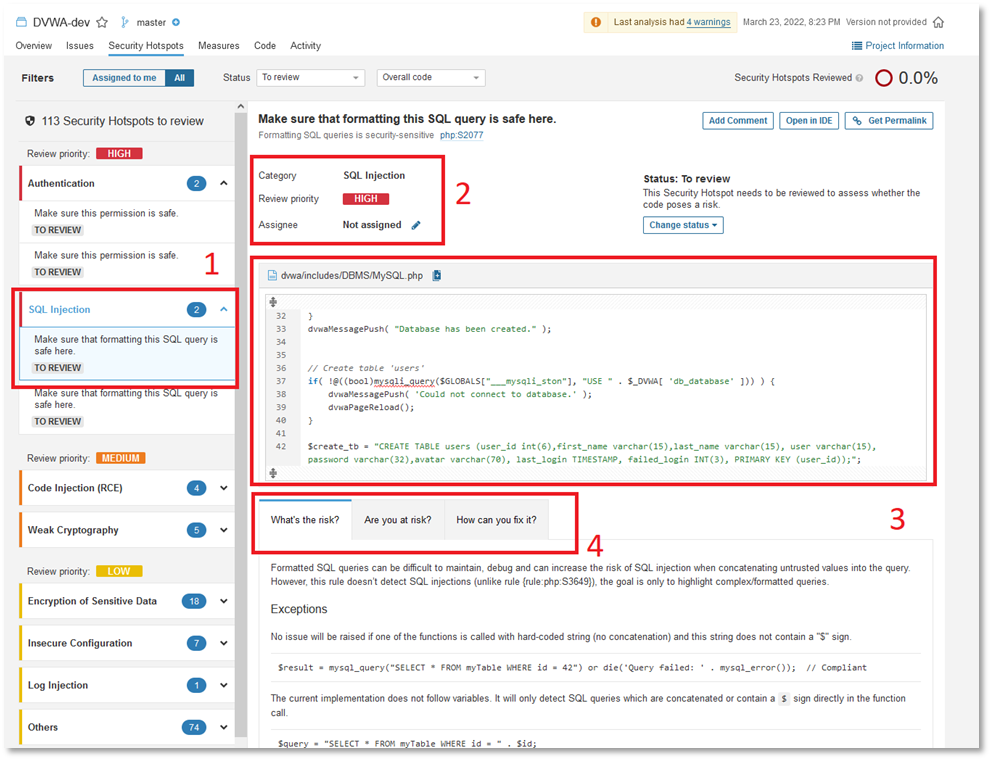Select the 'How can you fix it?' tab
Screen dimensions: 992x761
coord(496,520)
